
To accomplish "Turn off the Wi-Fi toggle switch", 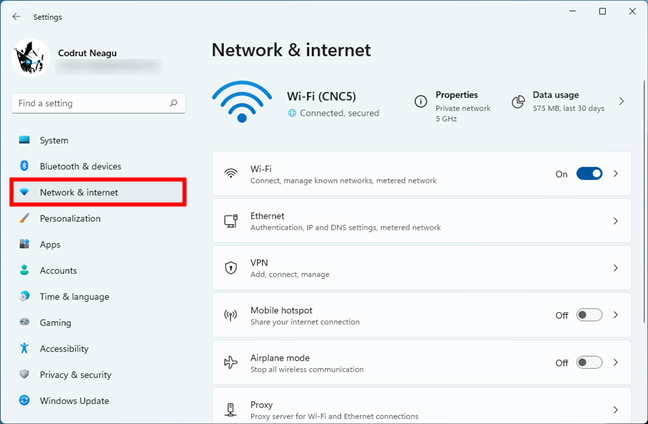I will [589, 174].
